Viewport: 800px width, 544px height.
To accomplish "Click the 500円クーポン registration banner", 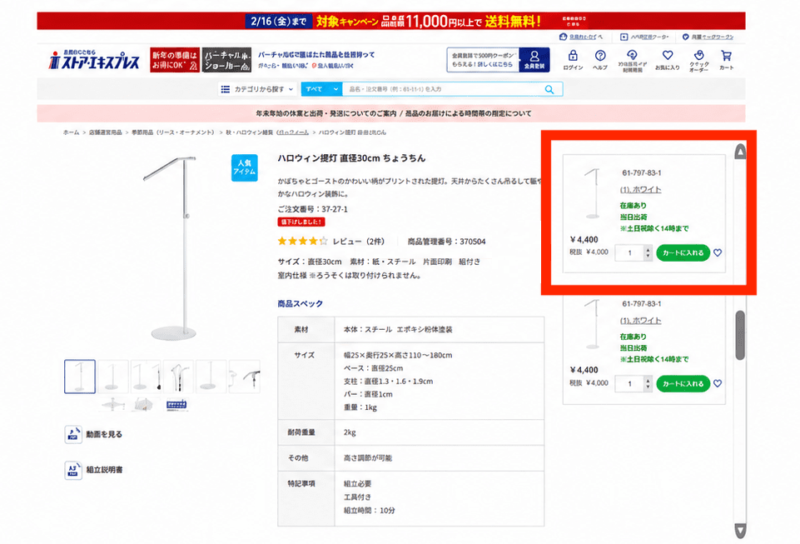I will click(x=483, y=60).
